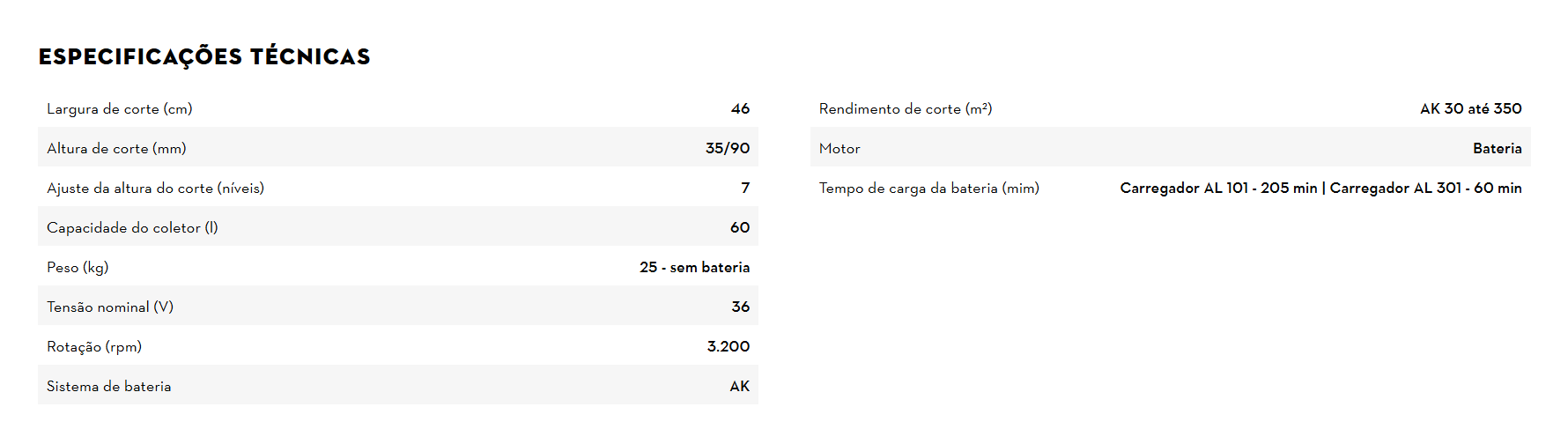Click the Especificações Técnicas heading

[204, 57]
